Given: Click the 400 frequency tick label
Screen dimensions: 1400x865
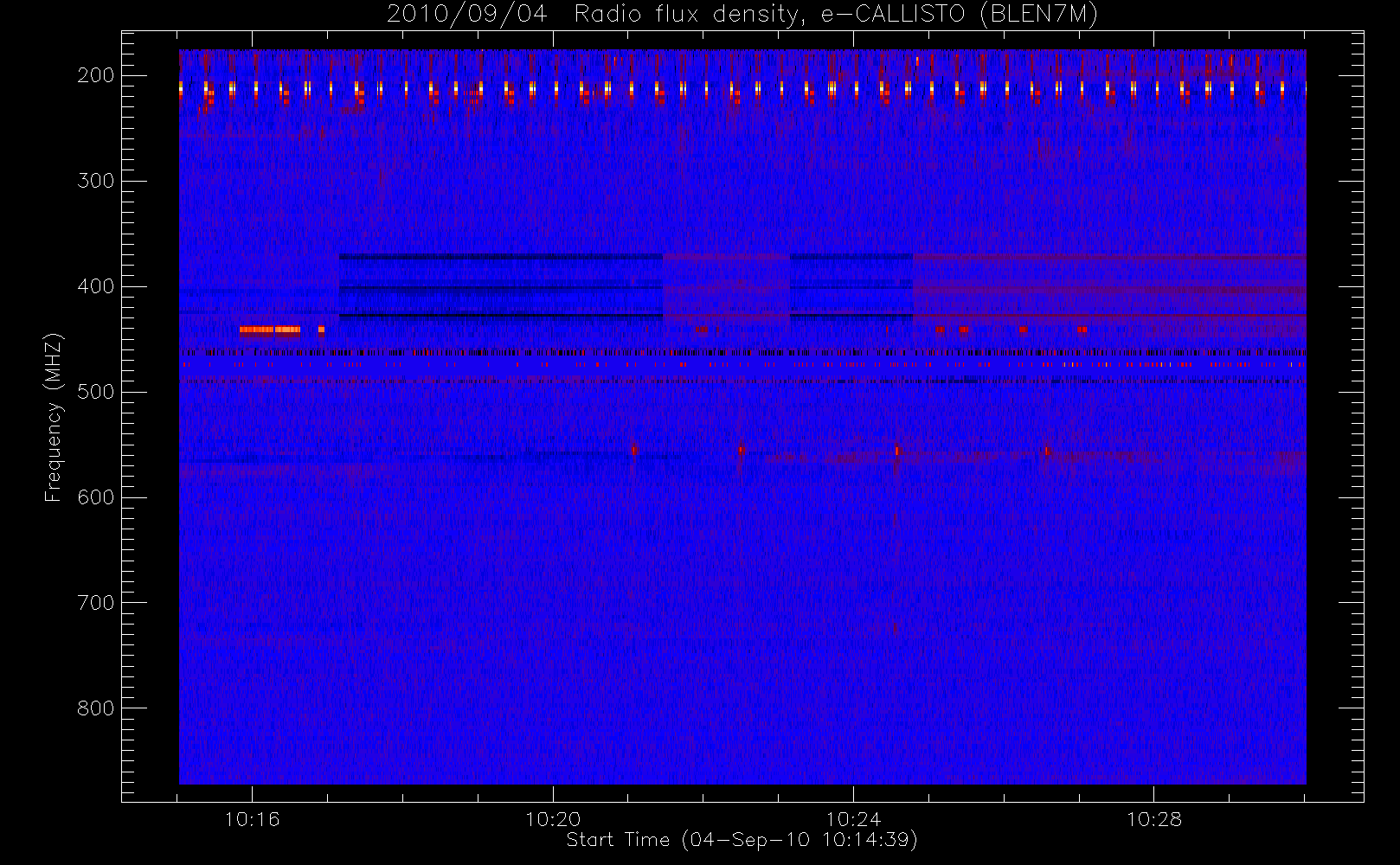Looking at the screenshot, I should click(x=95, y=286).
